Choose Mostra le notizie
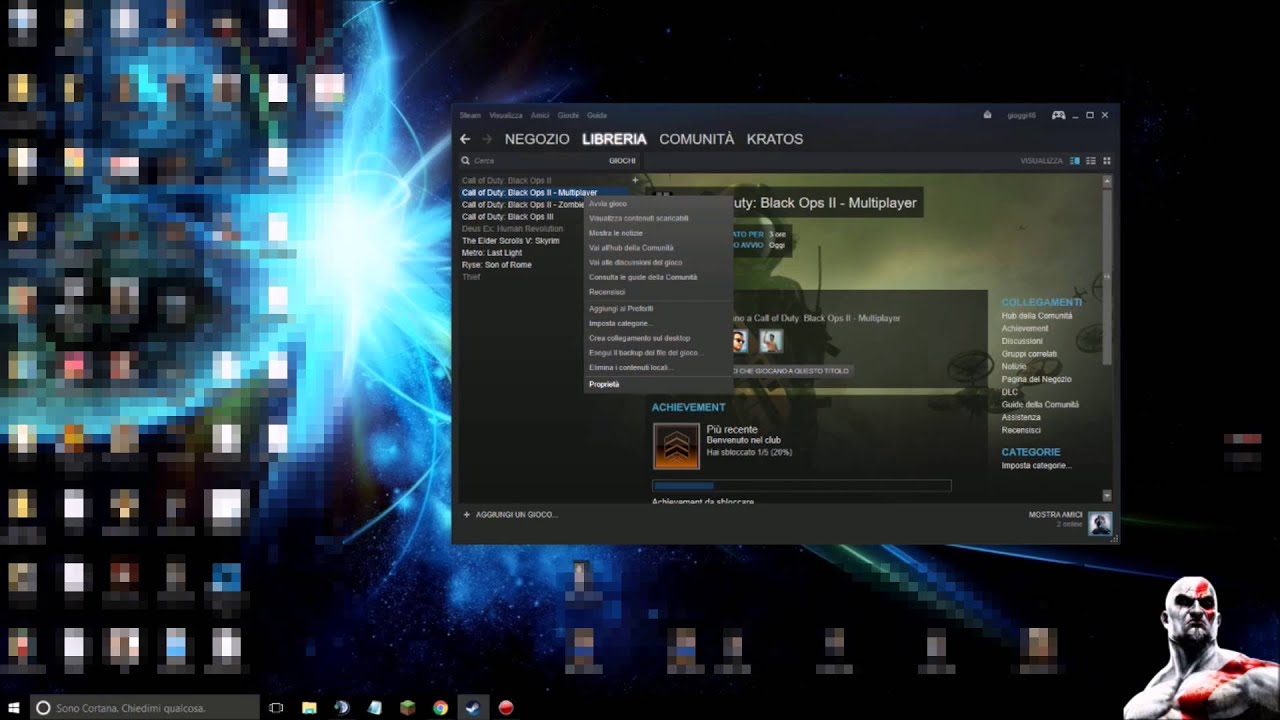Screen dimensions: 1280x720 pos(658,233)
